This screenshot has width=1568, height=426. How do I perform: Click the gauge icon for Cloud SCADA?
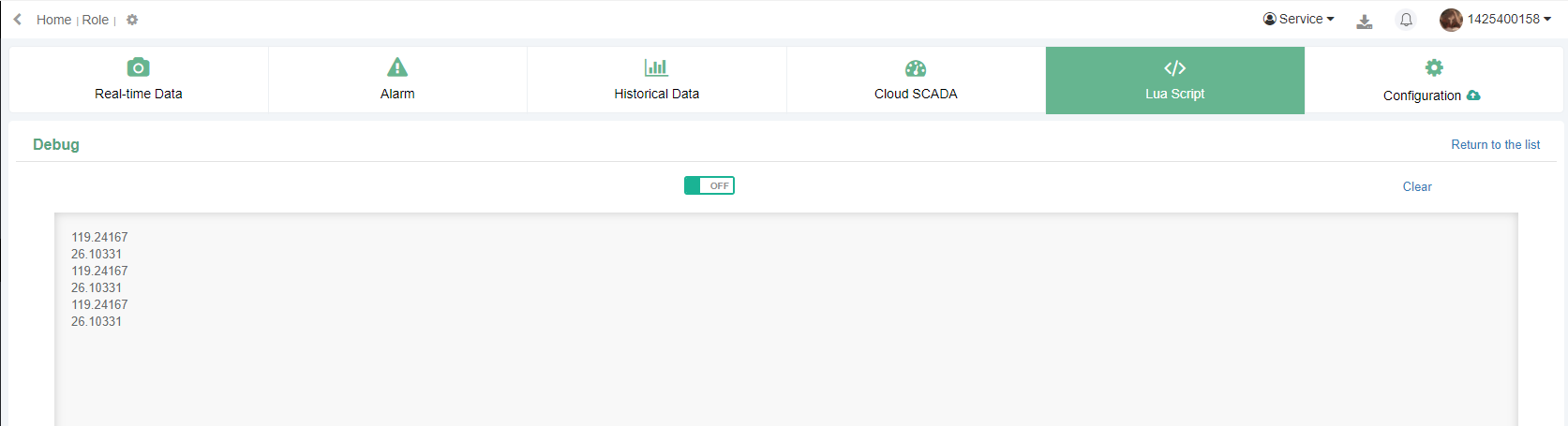point(916,68)
